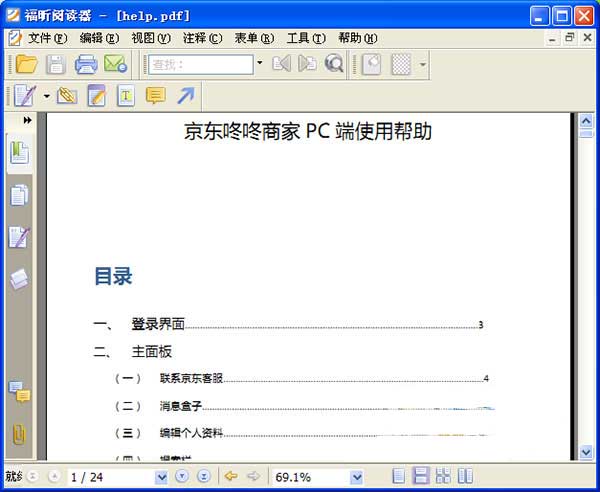Switch to continuous facing layout

coord(443,476)
